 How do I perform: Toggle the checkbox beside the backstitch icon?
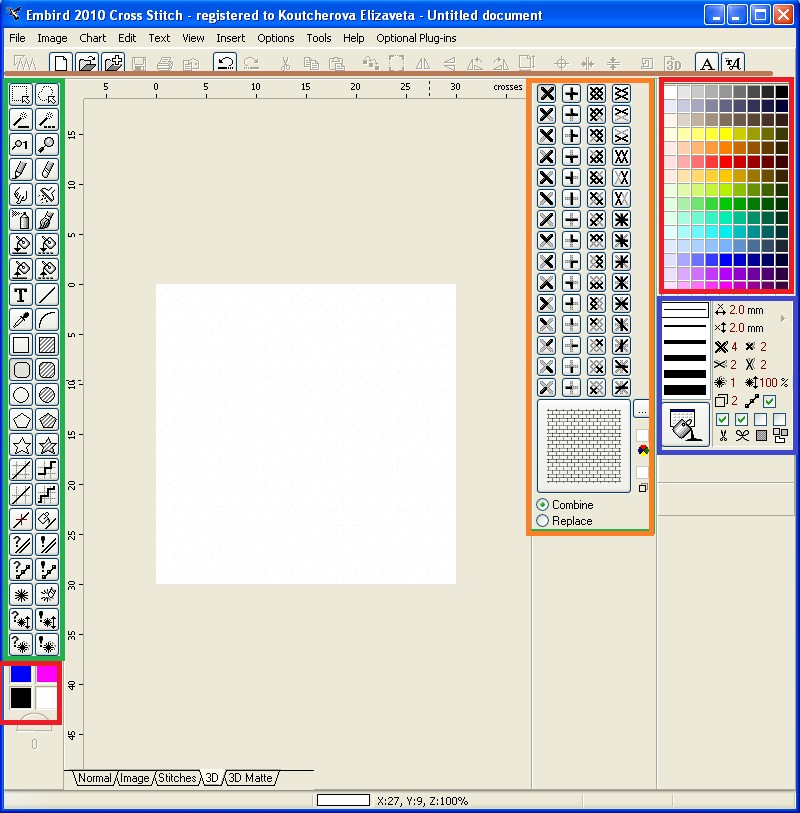pyautogui.click(x=769, y=401)
